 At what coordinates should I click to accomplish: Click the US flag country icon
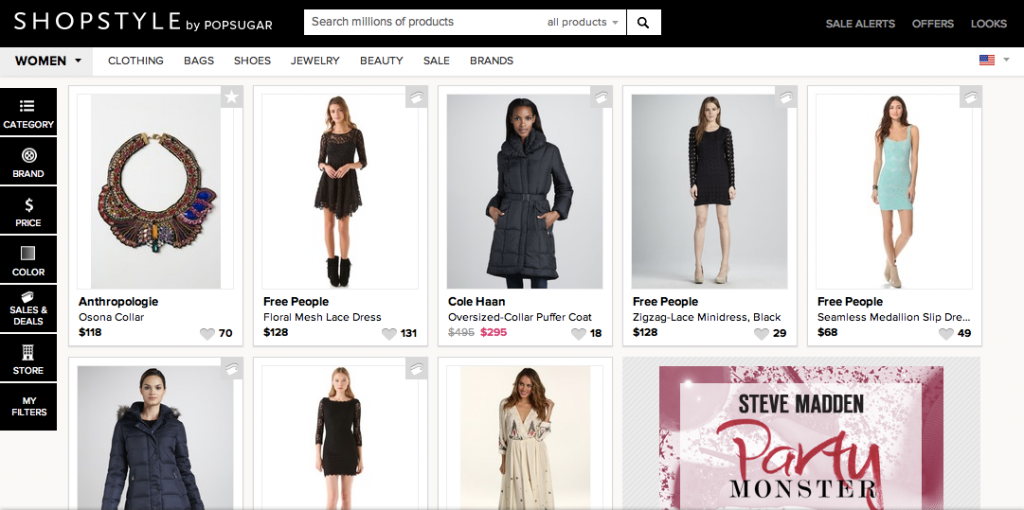pos(987,60)
